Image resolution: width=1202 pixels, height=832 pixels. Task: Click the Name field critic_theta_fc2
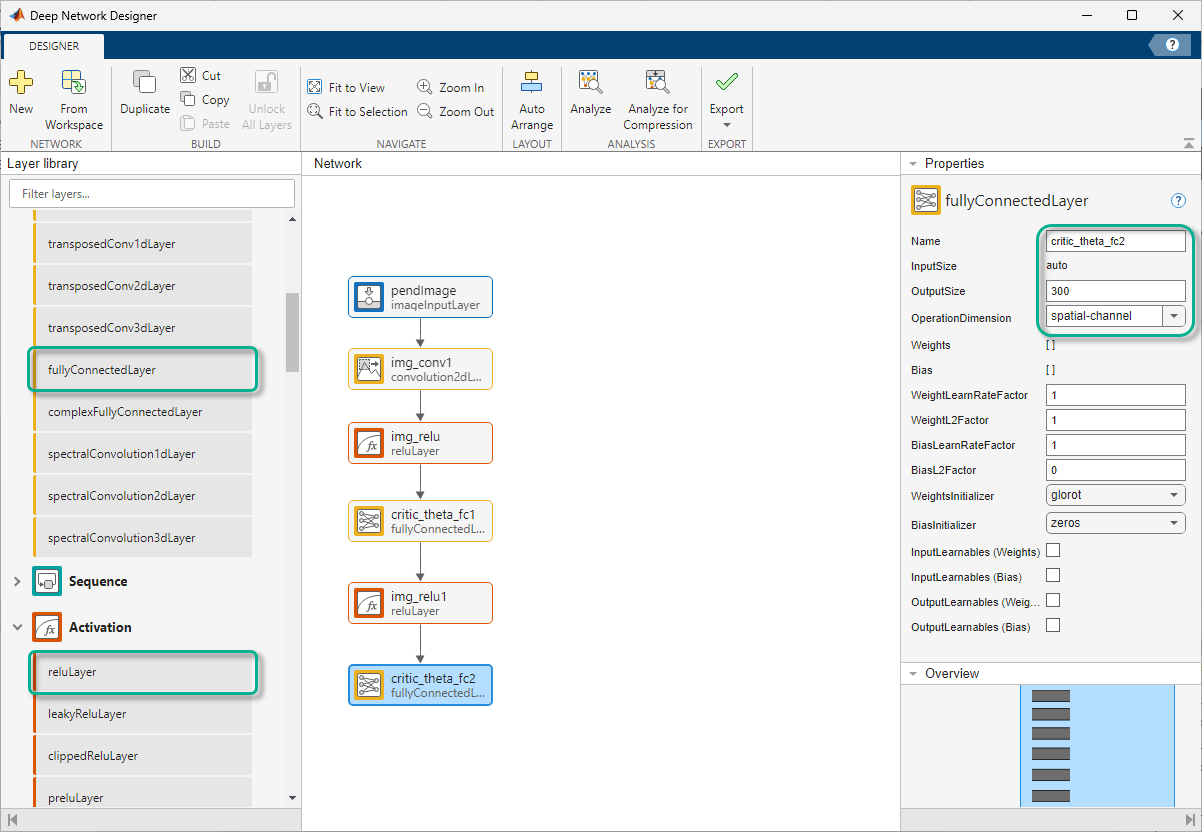pyautogui.click(x=1116, y=241)
